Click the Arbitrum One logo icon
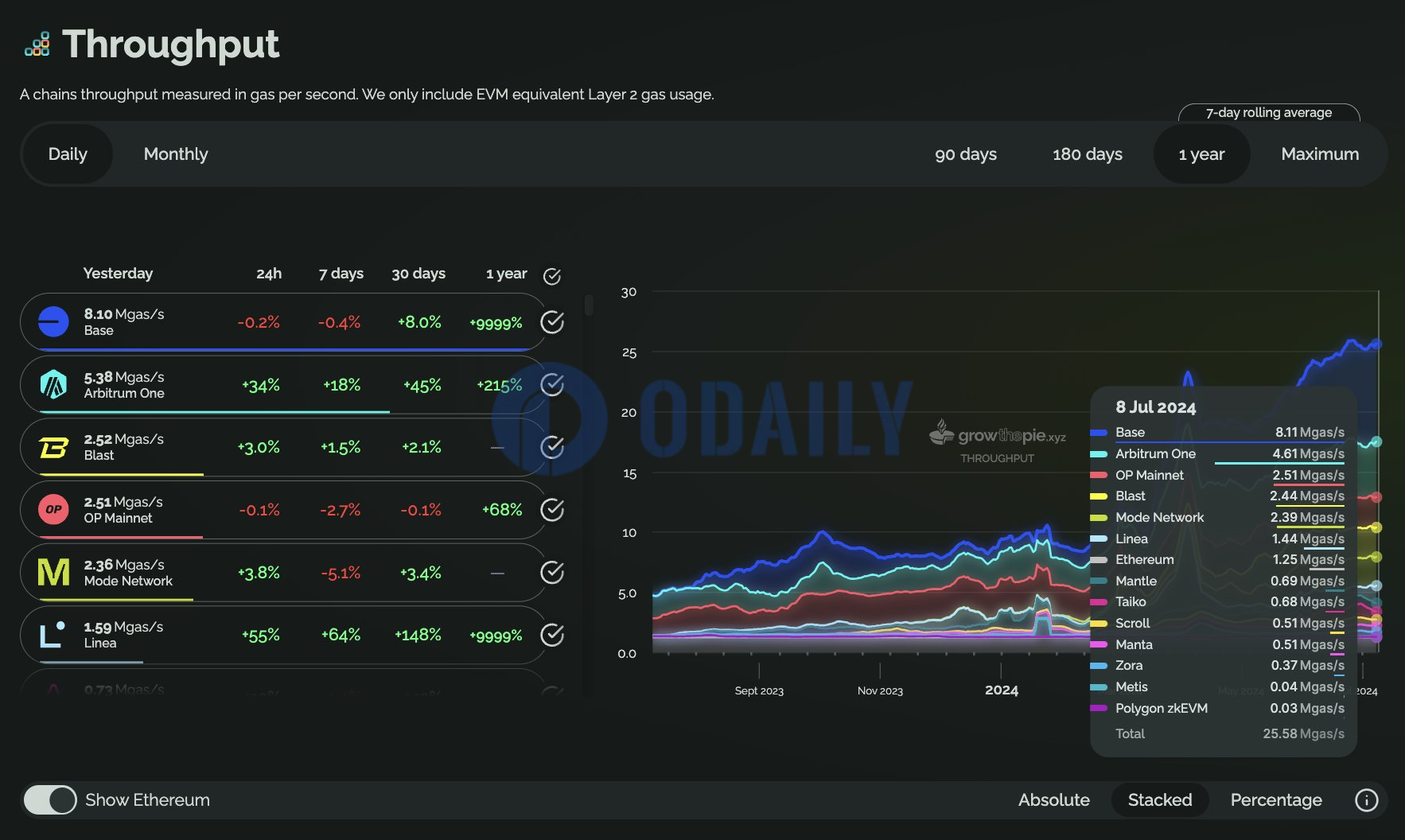1405x840 pixels. point(53,385)
